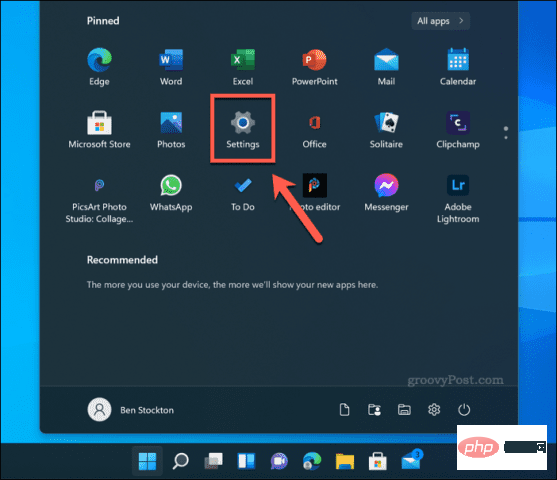Open the Photos app
This screenshot has height=480, width=557.
coord(171,129)
